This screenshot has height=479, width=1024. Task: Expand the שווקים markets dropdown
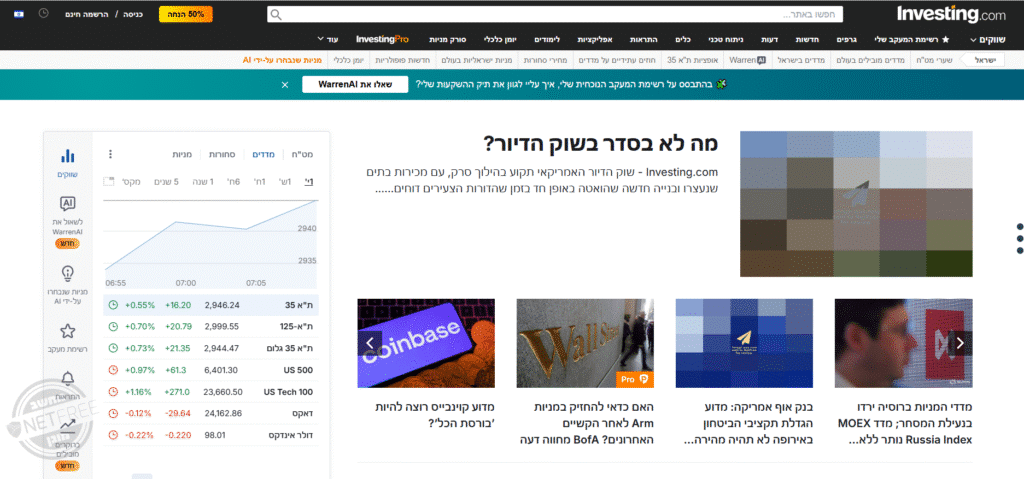point(987,39)
